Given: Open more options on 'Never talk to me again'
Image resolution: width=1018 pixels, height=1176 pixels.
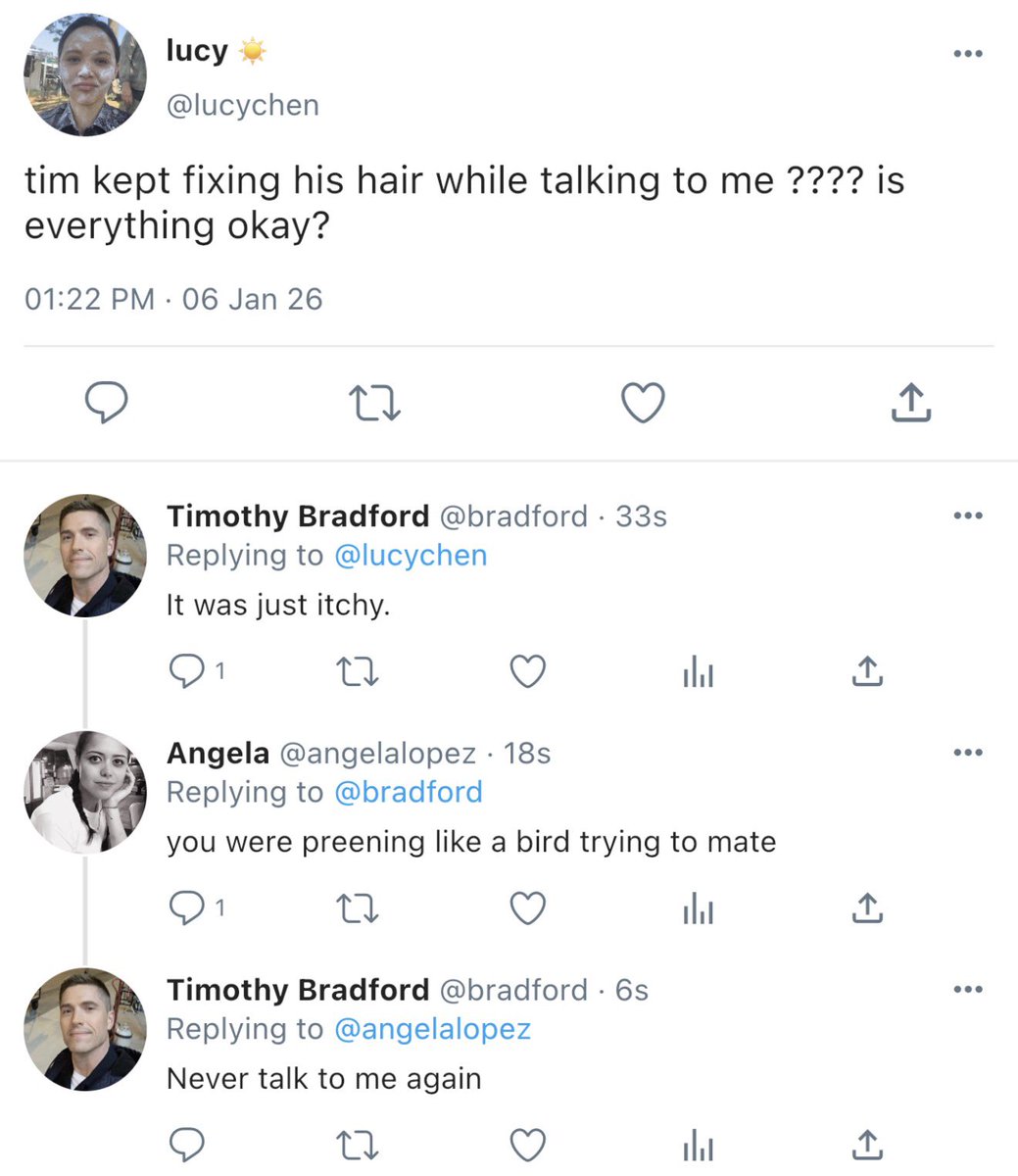Looking at the screenshot, I should tap(967, 990).
